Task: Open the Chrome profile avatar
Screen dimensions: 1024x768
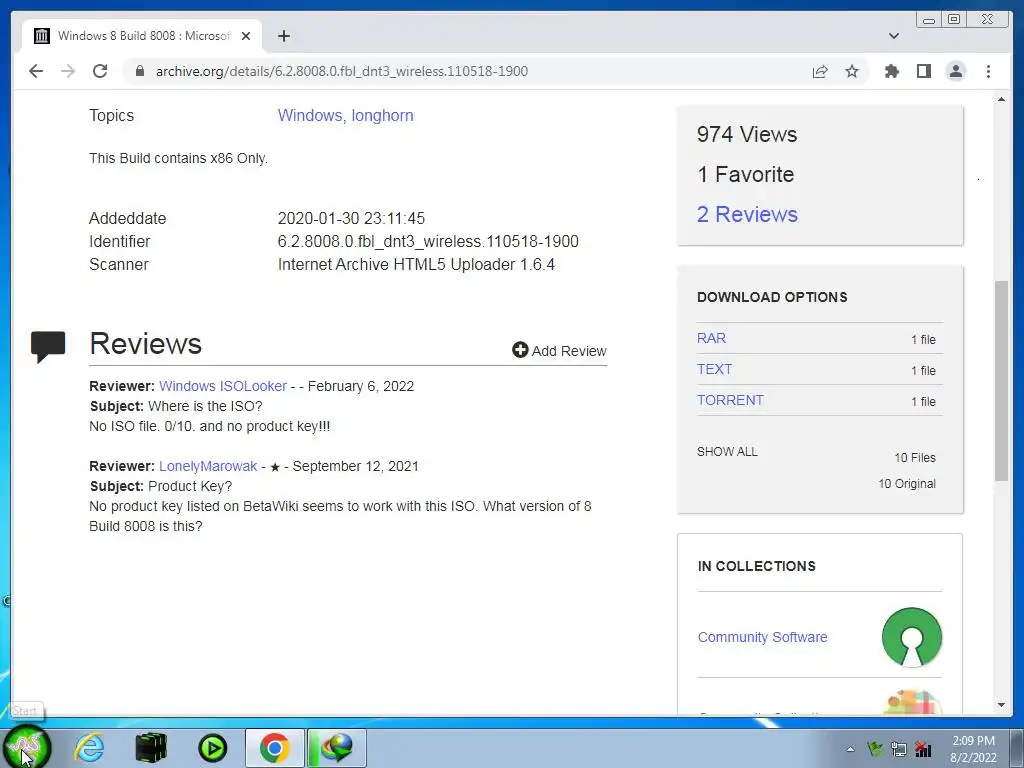Action: 955,71
